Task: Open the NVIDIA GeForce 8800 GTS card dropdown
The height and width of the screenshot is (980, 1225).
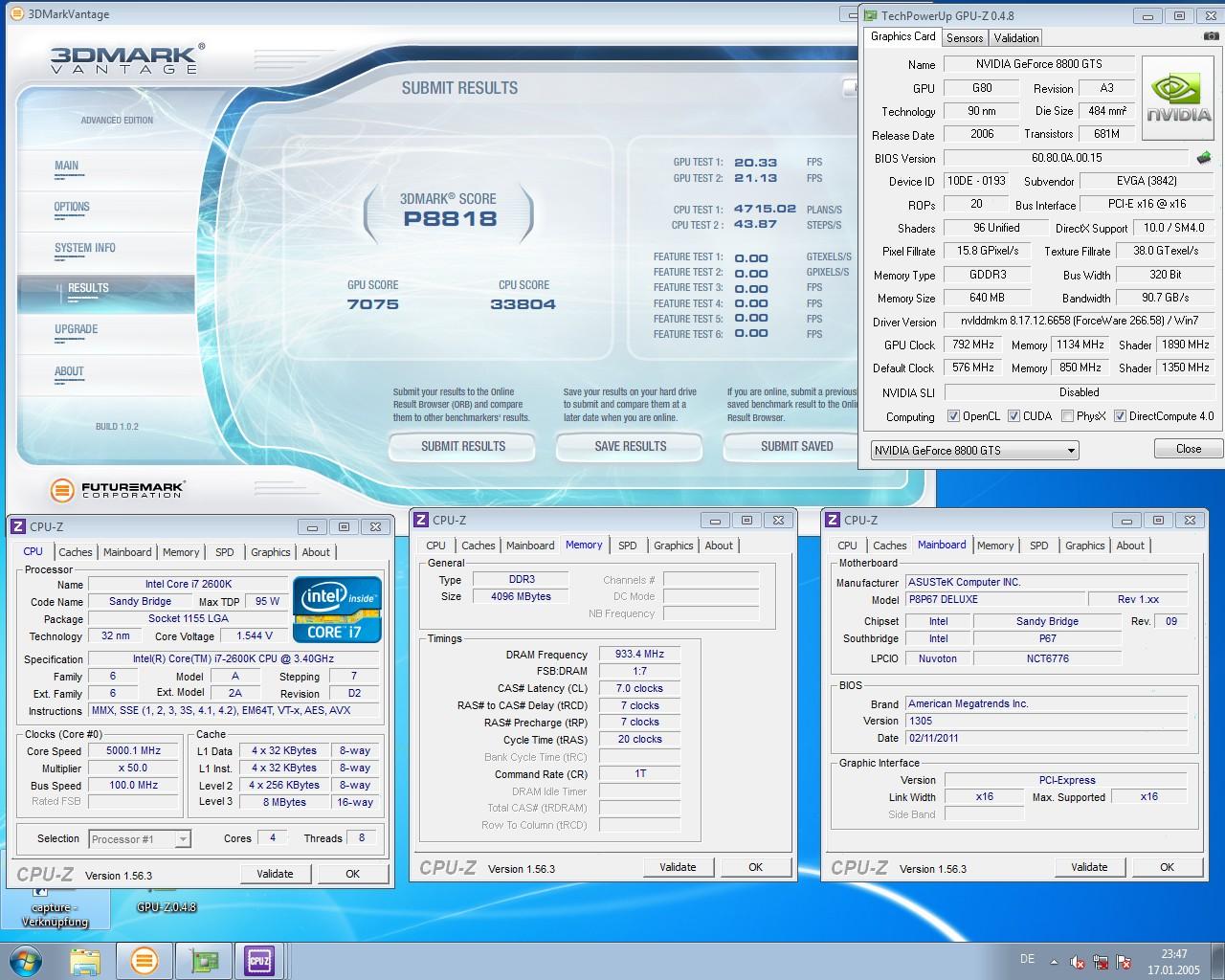Action: pos(974,450)
